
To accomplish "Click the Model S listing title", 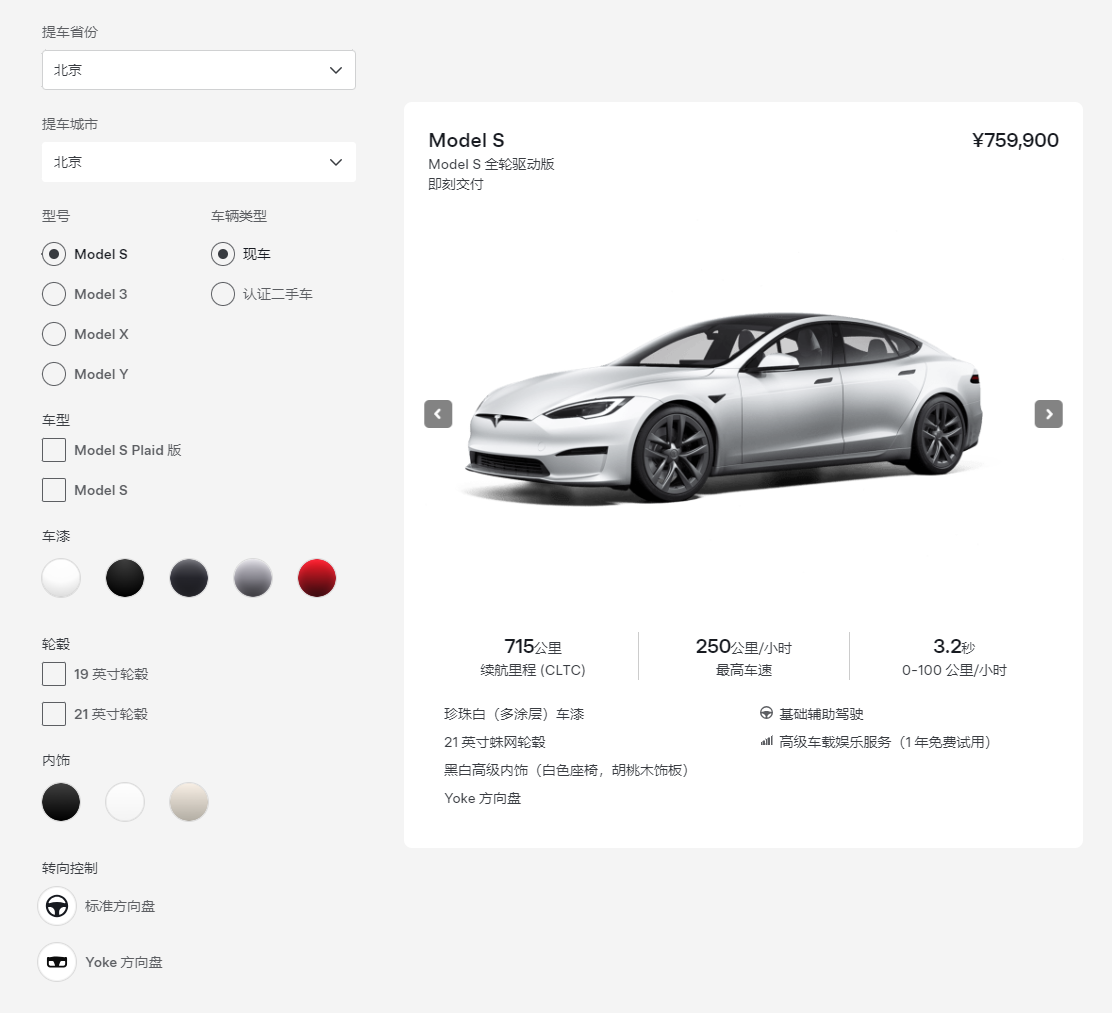I will point(466,140).
